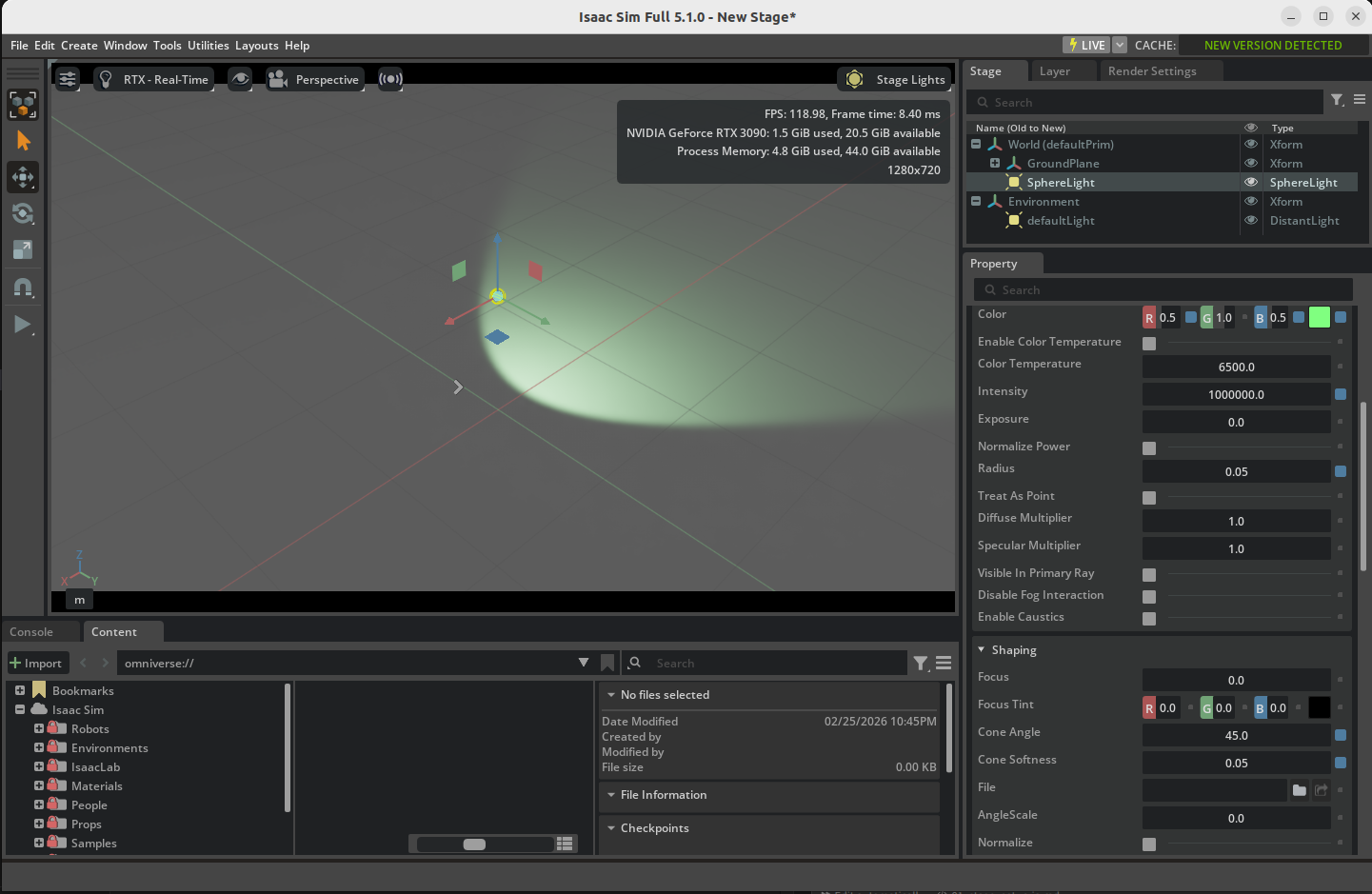This screenshot has width=1372, height=894.
Task: Expand the Robots folder
Action: [39, 728]
